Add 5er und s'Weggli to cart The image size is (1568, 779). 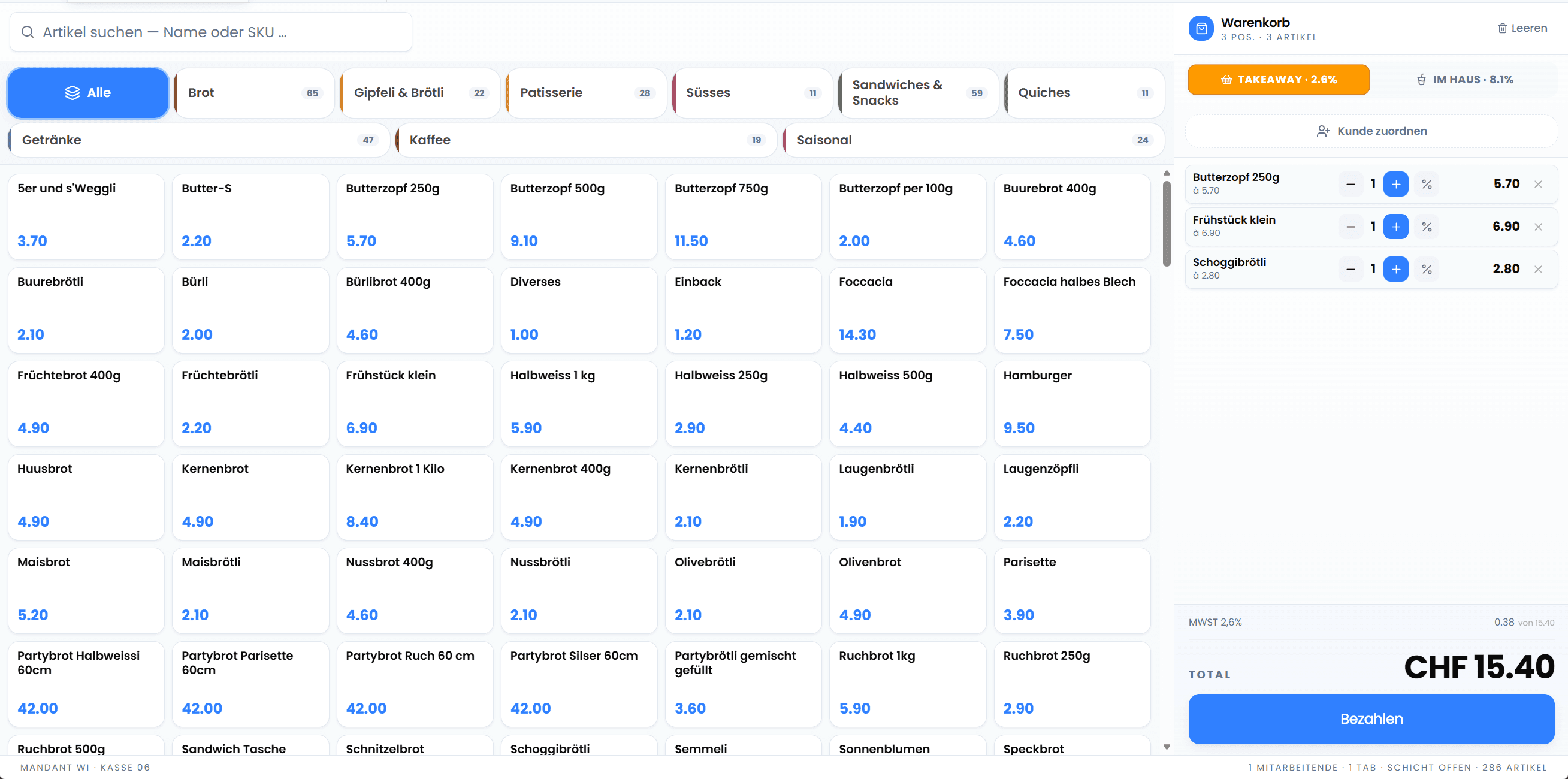[86, 217]
